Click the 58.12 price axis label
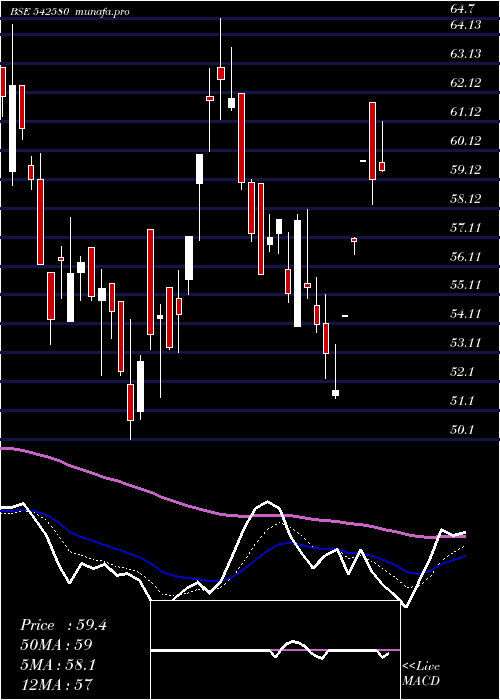Viewport: 500px width, 700px height. (466, 199)
